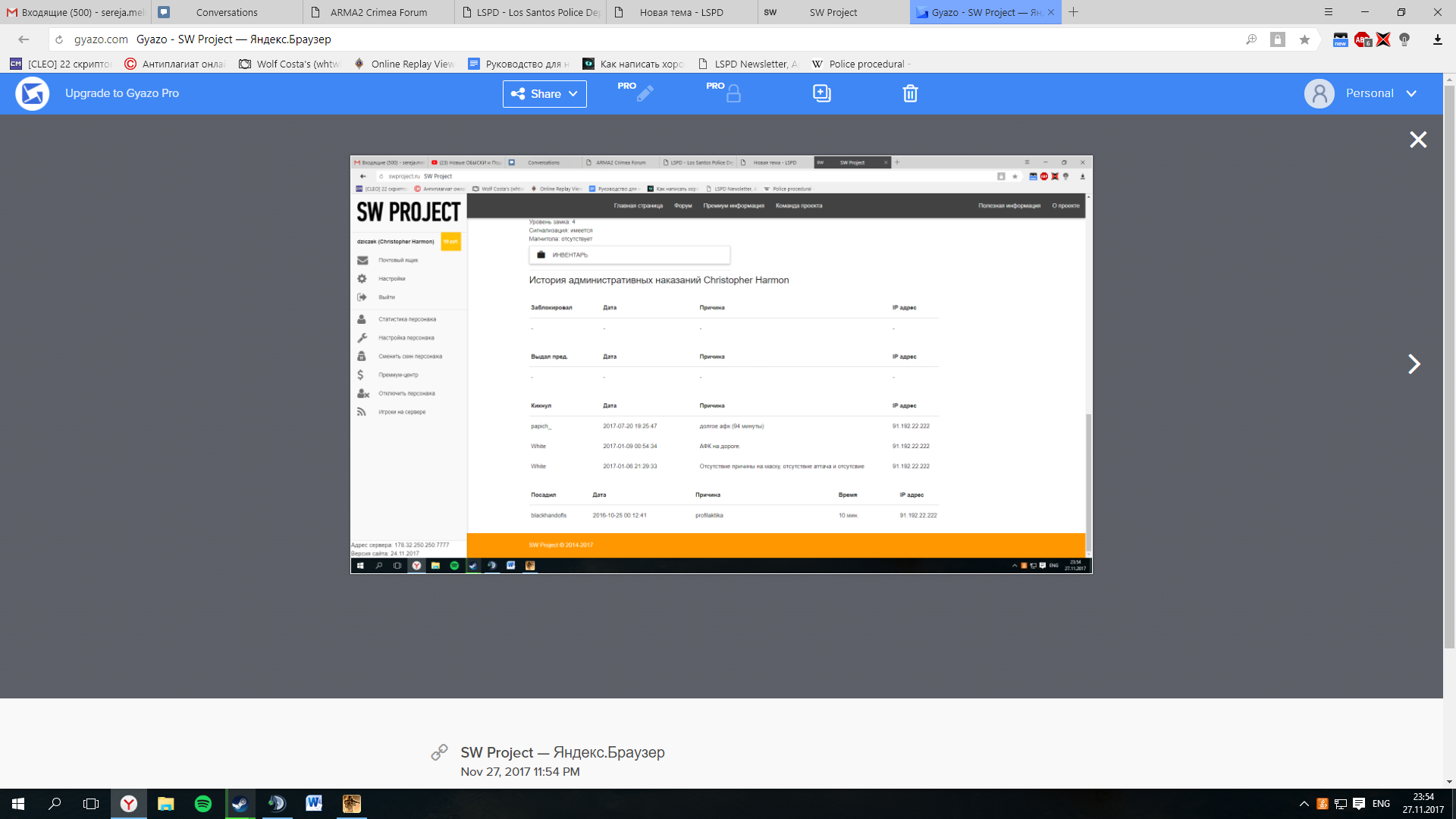The width and height of the screenshot is (1456, 819).
Task: Click the add to collection icon
Action: pyautogui.click(x=822, y=93)
